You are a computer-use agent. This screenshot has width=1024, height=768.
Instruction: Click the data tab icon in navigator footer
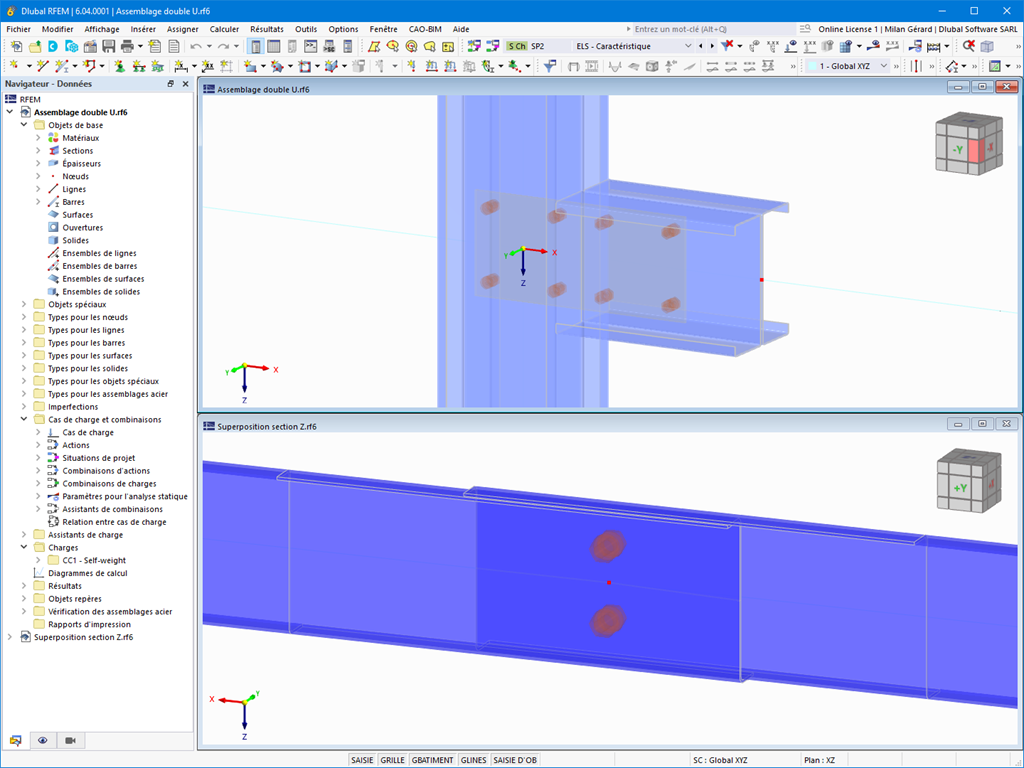click(15, 740)
